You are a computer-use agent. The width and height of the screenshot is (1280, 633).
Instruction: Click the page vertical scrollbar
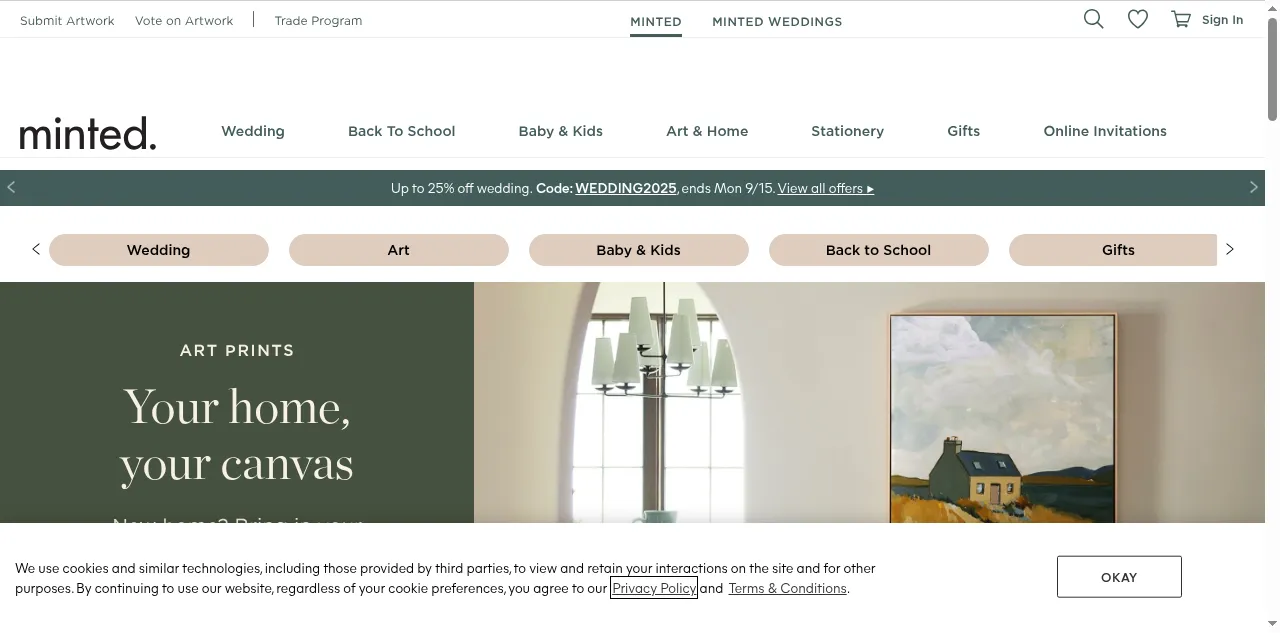1272,316
